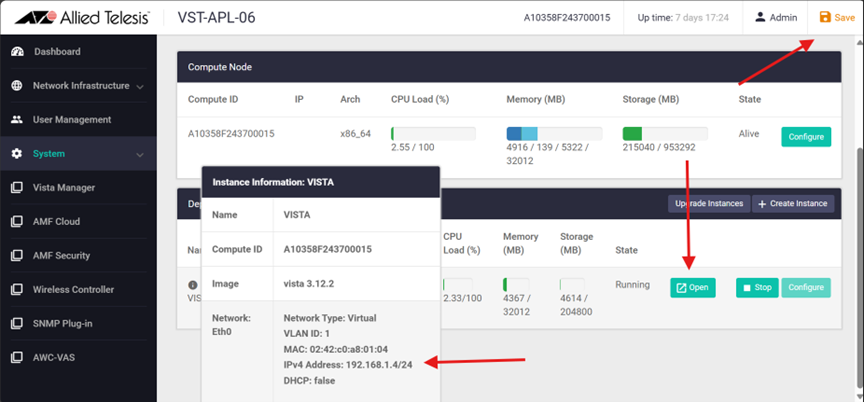The height and width of the screenshot is (402, 864).
Task: Click the VISTA instance storage bar
Action: [x=573, y=285]
